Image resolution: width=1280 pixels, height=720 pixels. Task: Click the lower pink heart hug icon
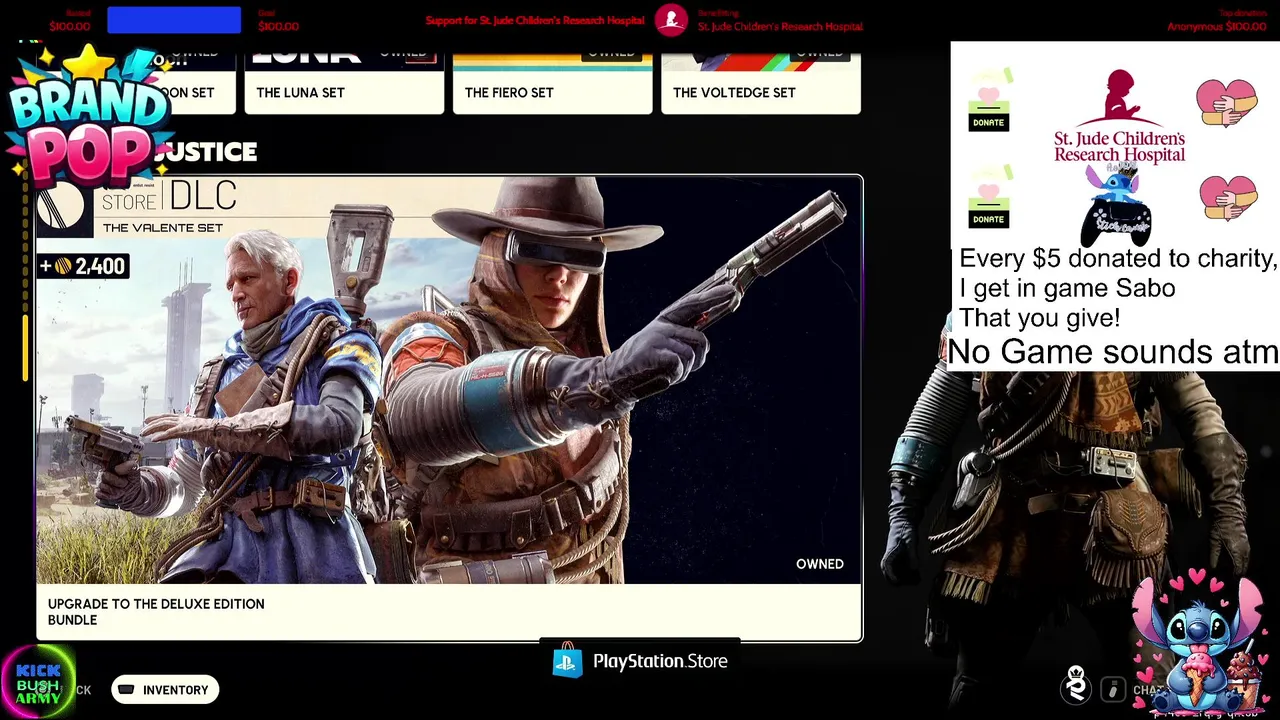pyautogui.click(x=1228, y=198)
